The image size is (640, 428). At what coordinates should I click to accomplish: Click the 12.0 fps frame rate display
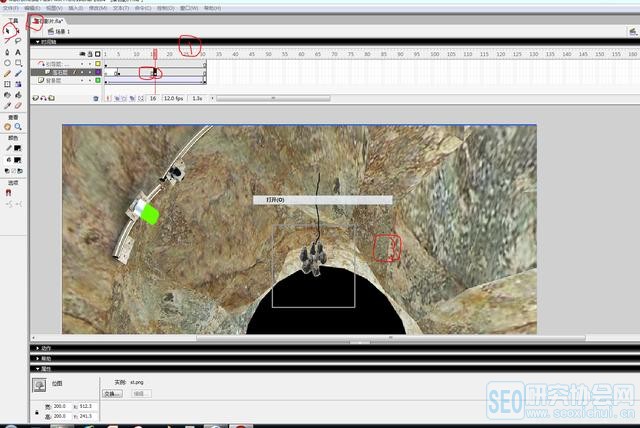point(173,98)
